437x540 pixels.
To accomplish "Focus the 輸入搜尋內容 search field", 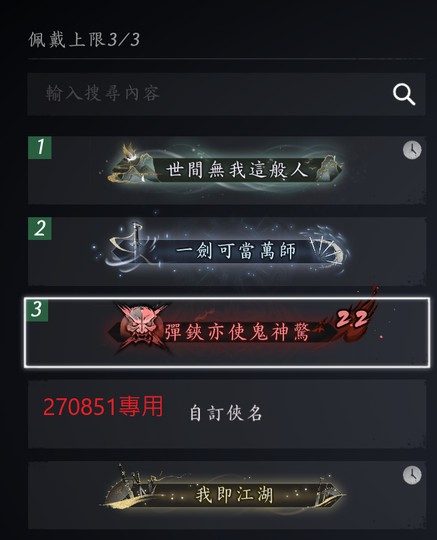I will (x=227, y=94).
